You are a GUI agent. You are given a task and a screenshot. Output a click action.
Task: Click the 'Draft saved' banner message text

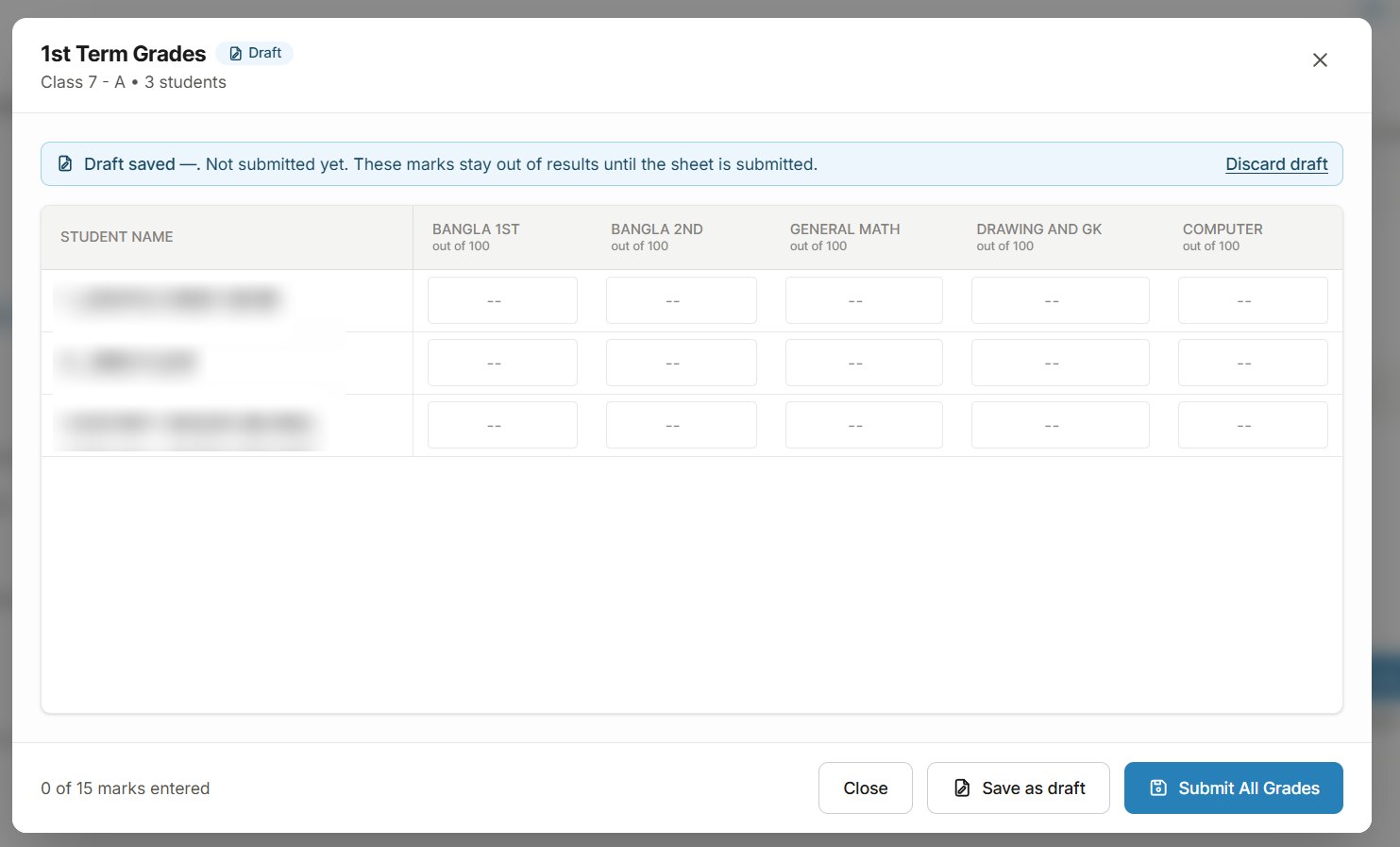450,164
